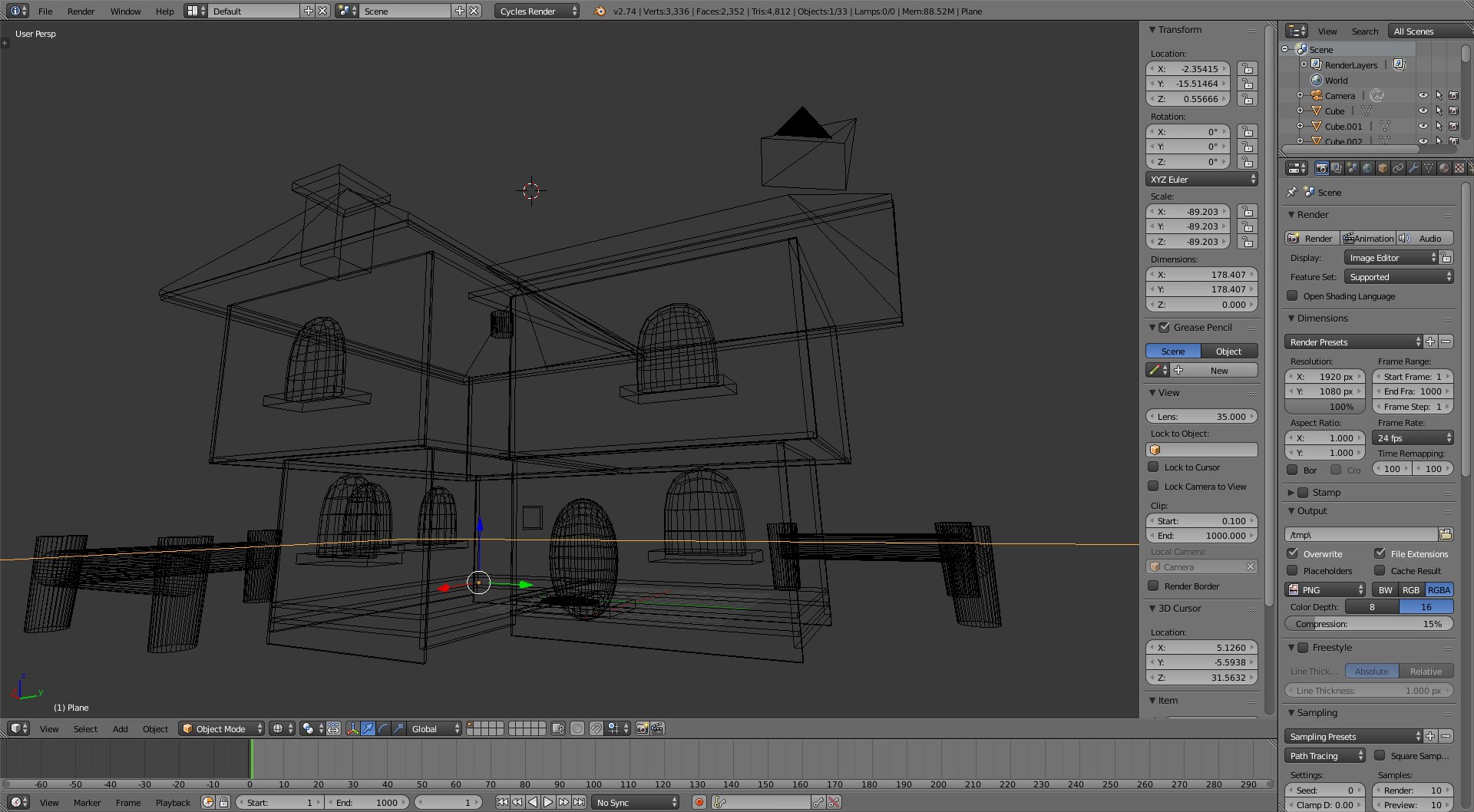This screenshot has width=1474, height=812.
Task: Toggle the snap magnet icon
Action: [596, 728]
